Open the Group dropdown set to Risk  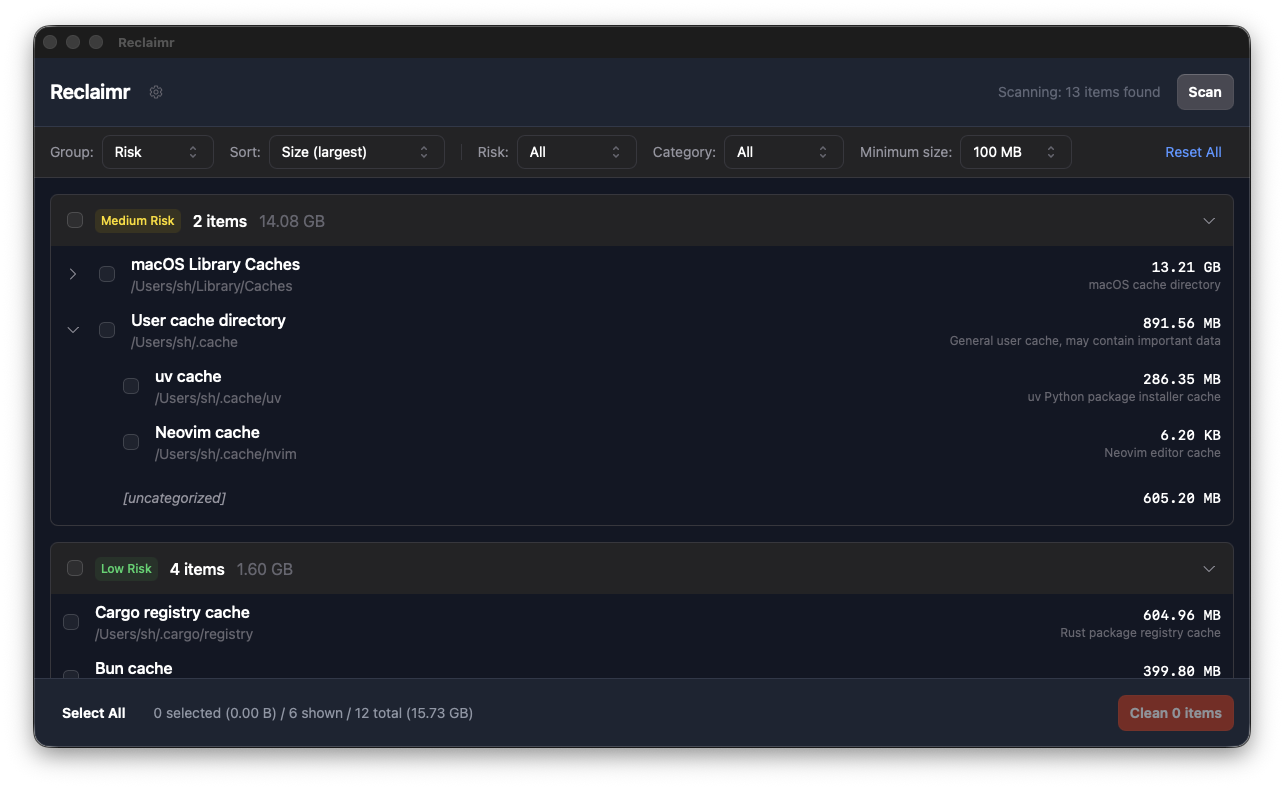157,151
